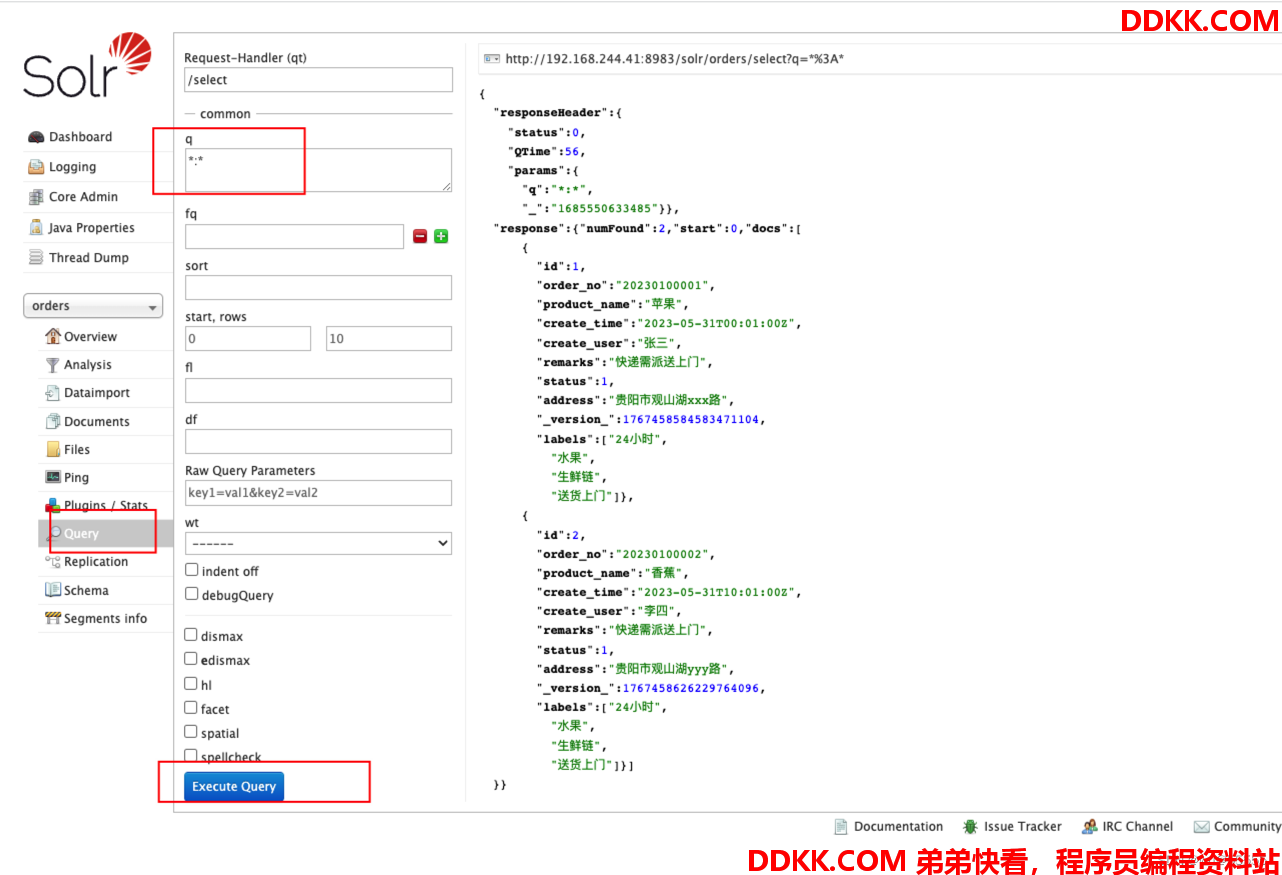1282x875 pixels.
Task: Open the orders core selector dropdown
Action: [x=93, y=306]
